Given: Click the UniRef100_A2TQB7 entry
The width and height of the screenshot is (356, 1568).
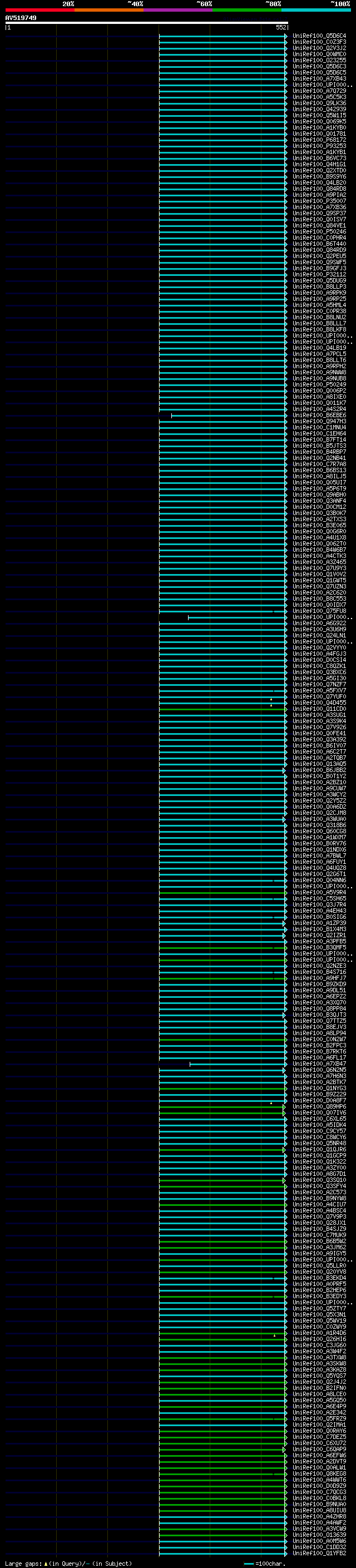Looking at the screenshot, I should (x=319, y=758).
